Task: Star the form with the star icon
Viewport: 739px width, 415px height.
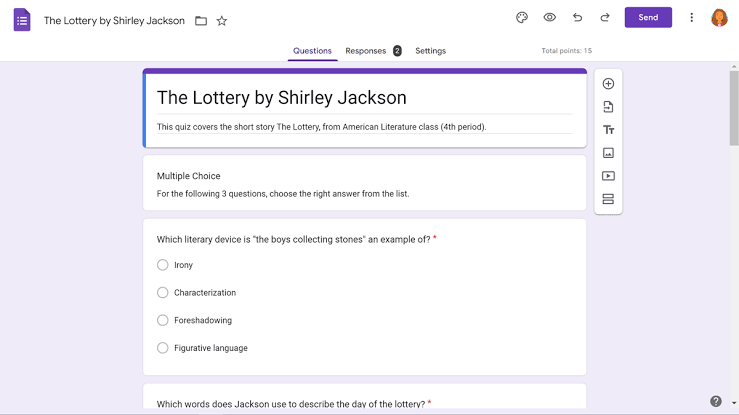Action: pos(222,21)
